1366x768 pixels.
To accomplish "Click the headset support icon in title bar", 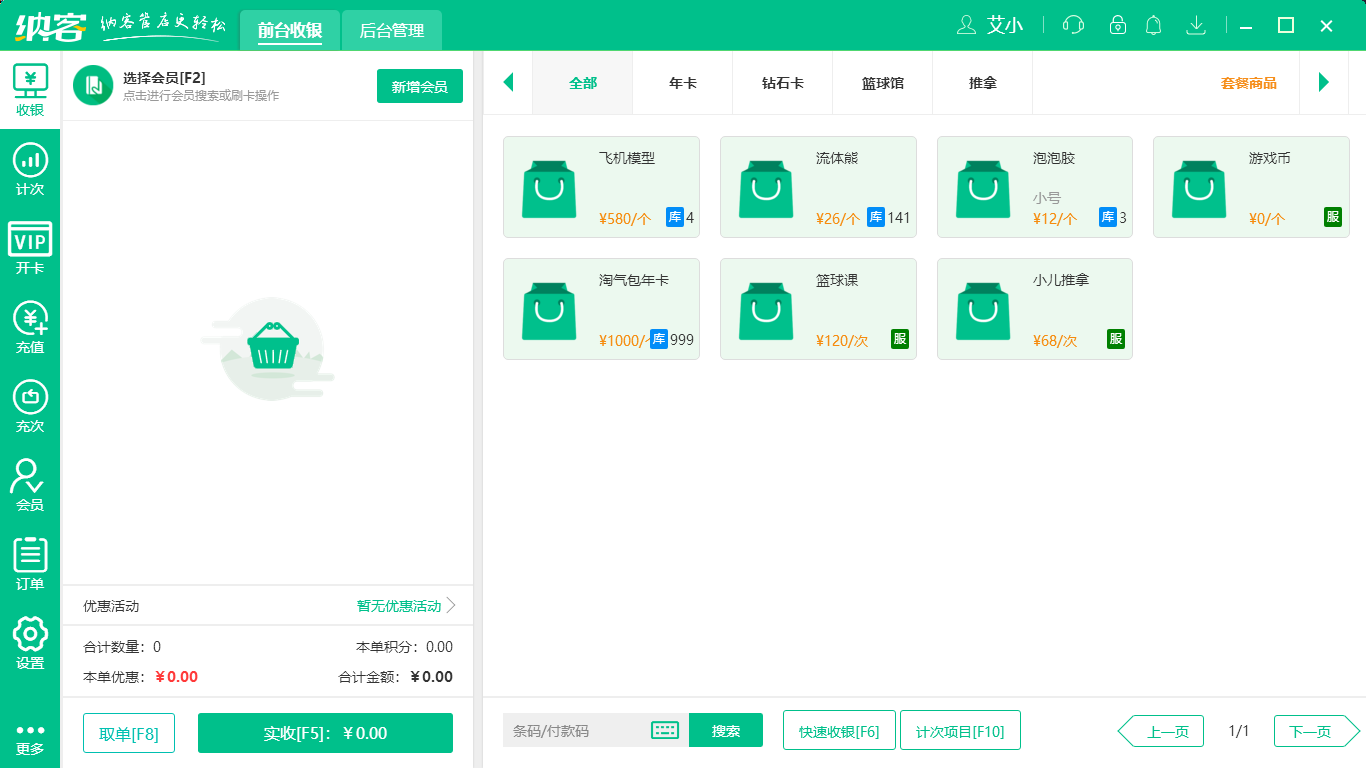I will click(1072, 25).
